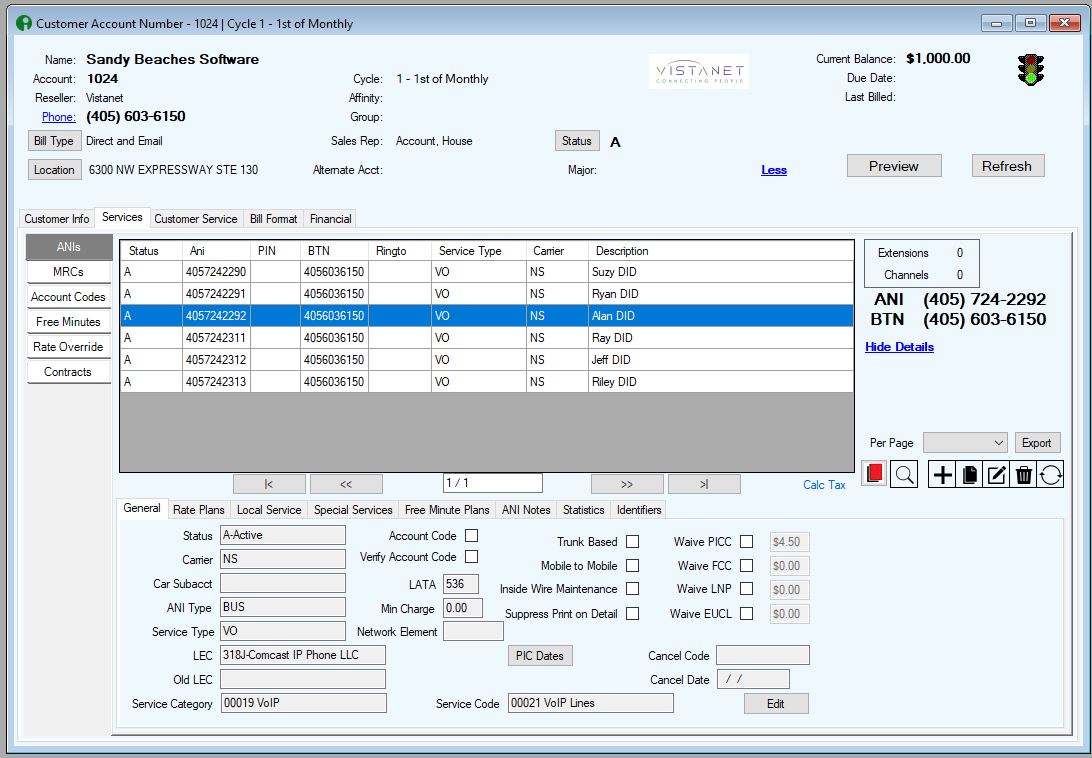This screenshot has height=758, width=1092.
Task: Click the Refresh button
Action: (1007, 166)
